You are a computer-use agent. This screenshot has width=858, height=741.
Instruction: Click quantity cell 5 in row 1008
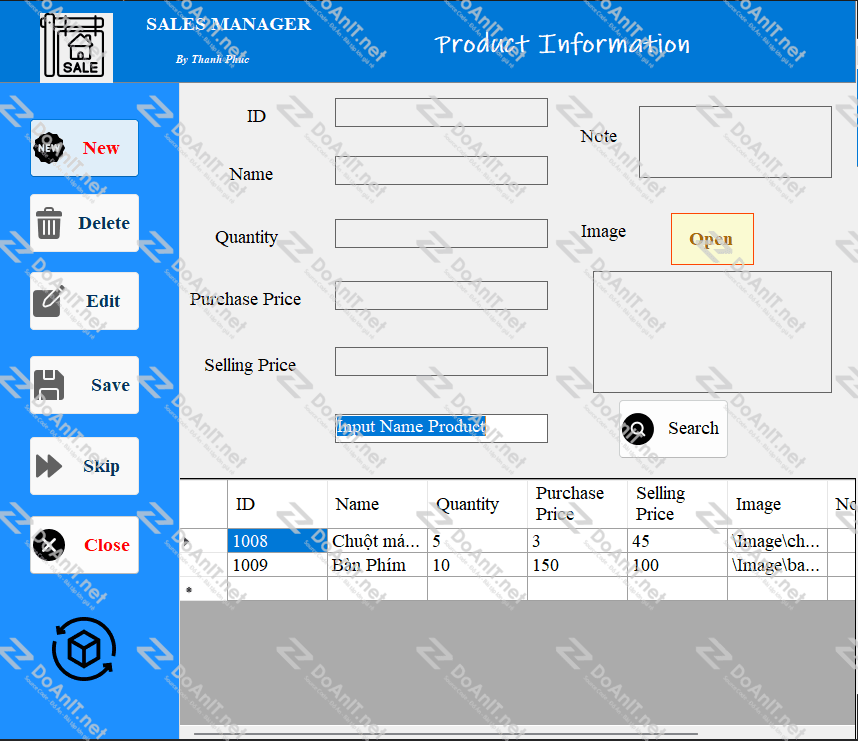(477, 541)
